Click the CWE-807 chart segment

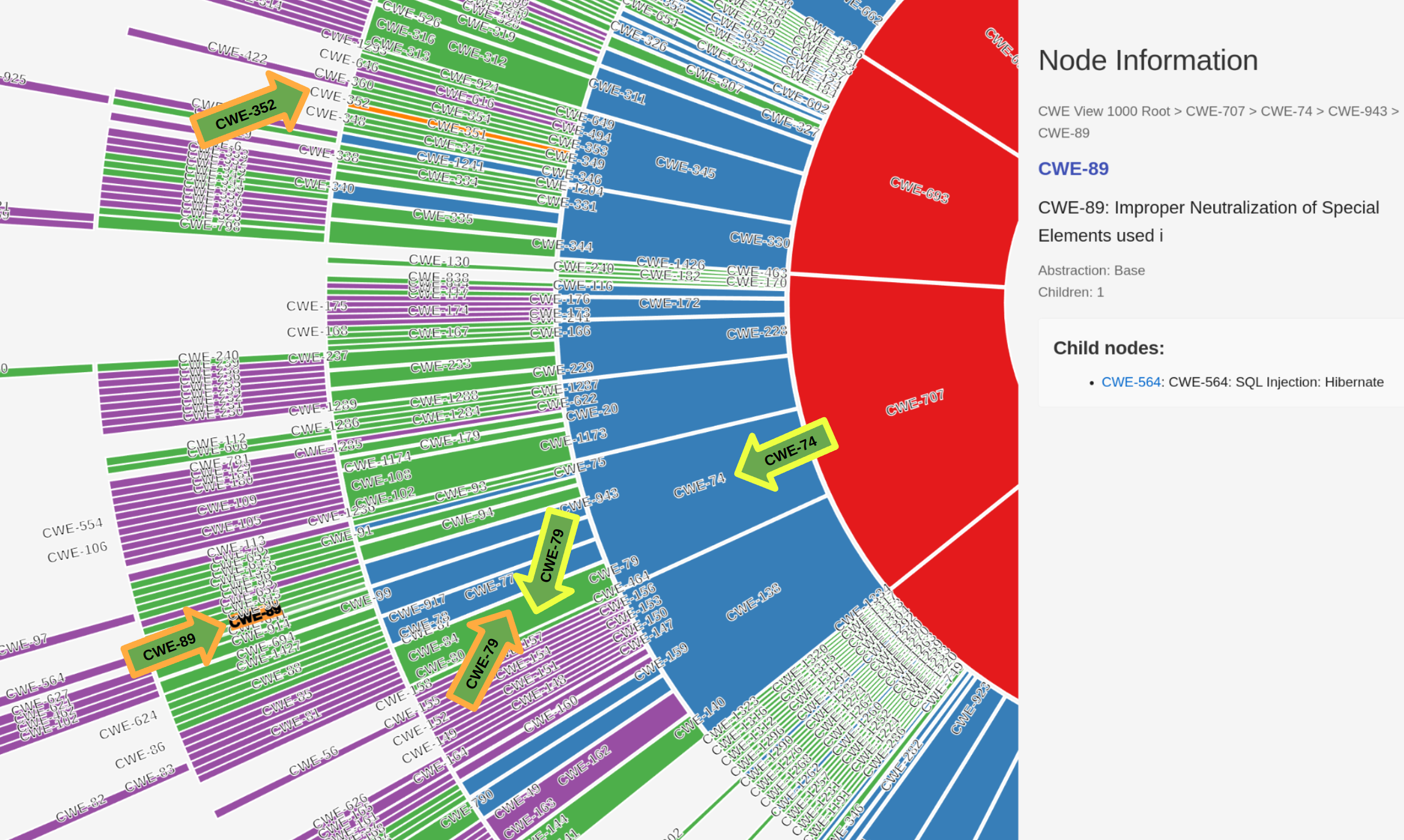[714, 79]
